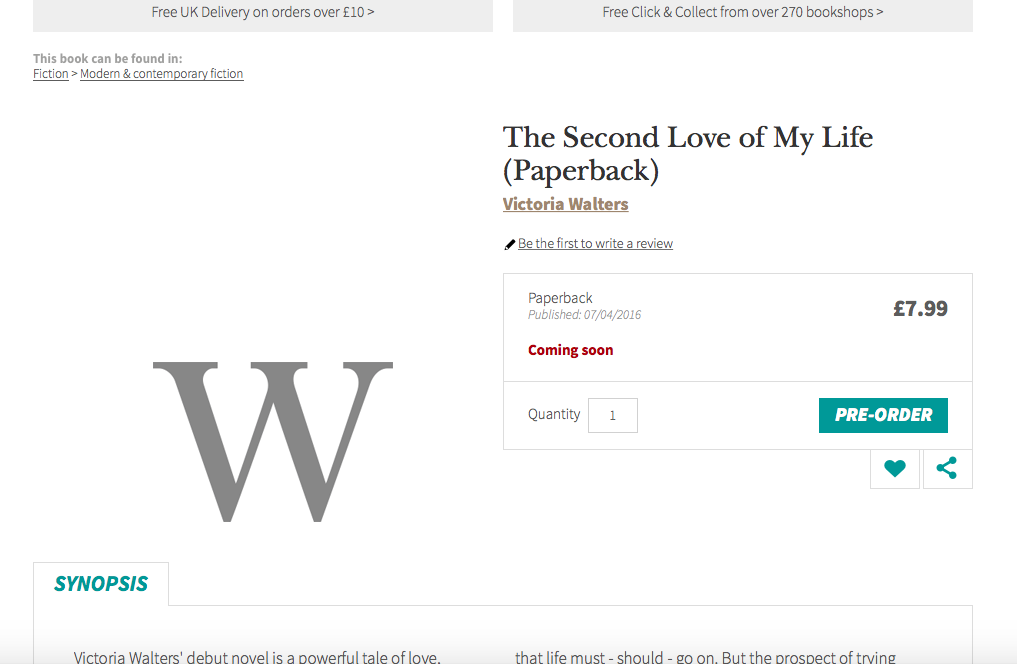Screen dimensions: 1017x664
Task: Open the Free Click & Collect banner
Action: click(x=743, y=13)
